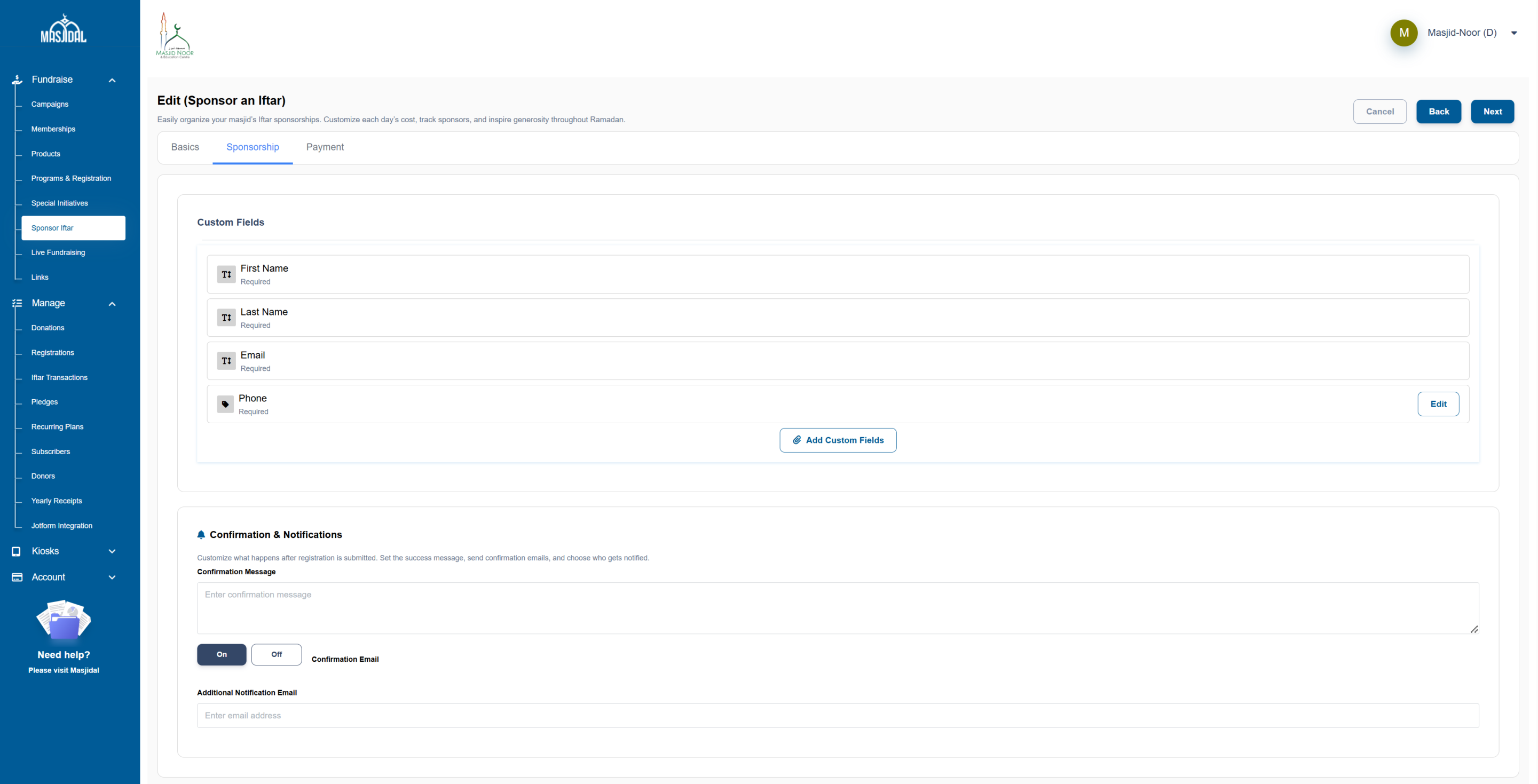
Task: Switch to the Basics tab
Action: tap(185, 147)
